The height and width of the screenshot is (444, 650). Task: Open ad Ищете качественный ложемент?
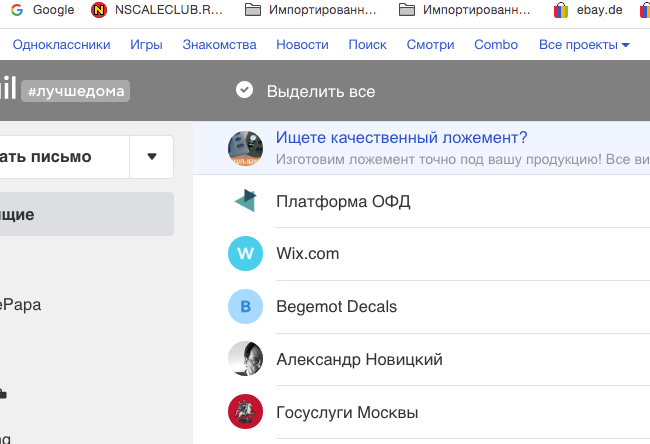[x=401, y=137]
